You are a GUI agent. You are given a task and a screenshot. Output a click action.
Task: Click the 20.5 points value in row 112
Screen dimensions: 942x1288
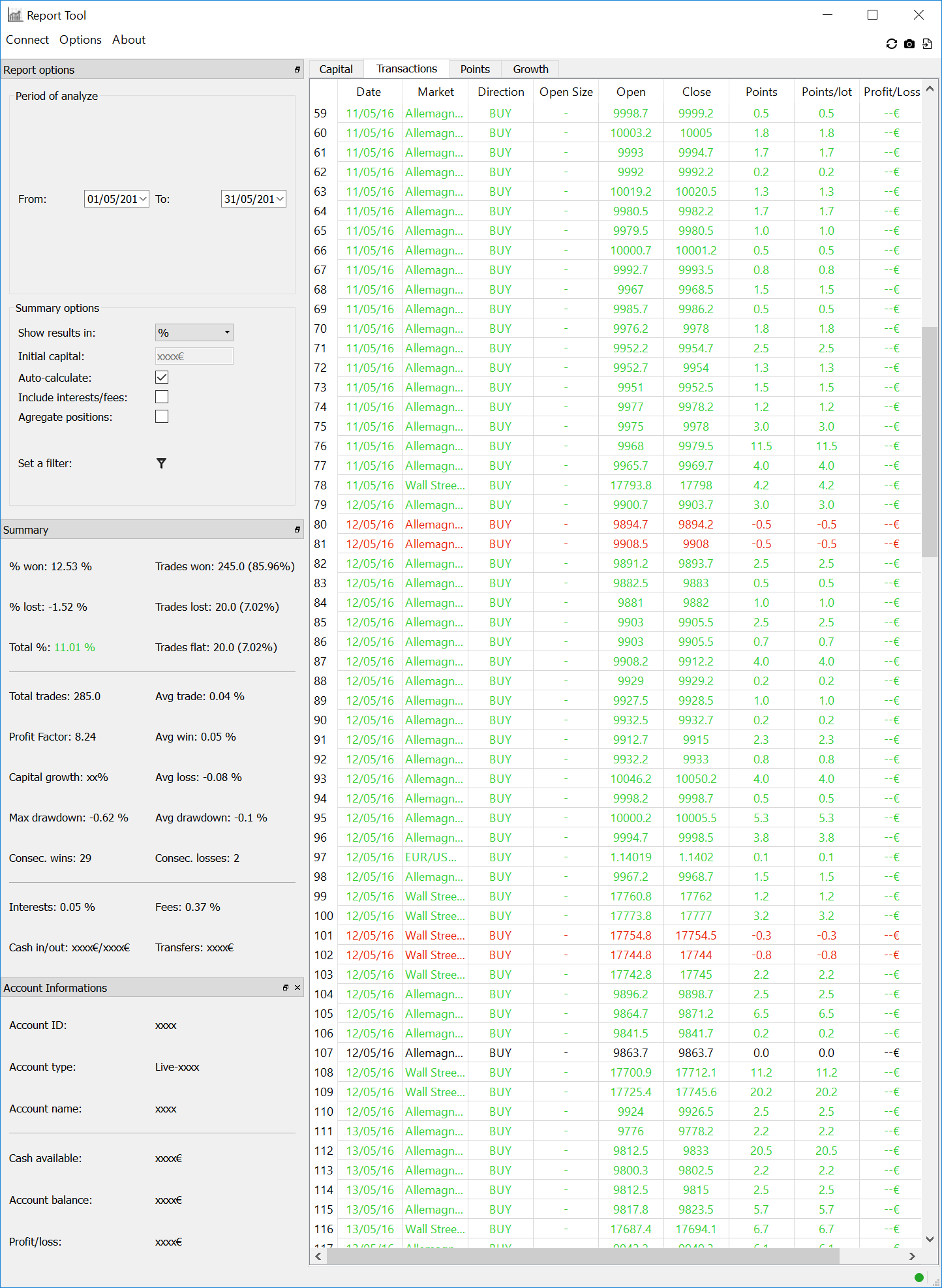[x=761, y=1150]
